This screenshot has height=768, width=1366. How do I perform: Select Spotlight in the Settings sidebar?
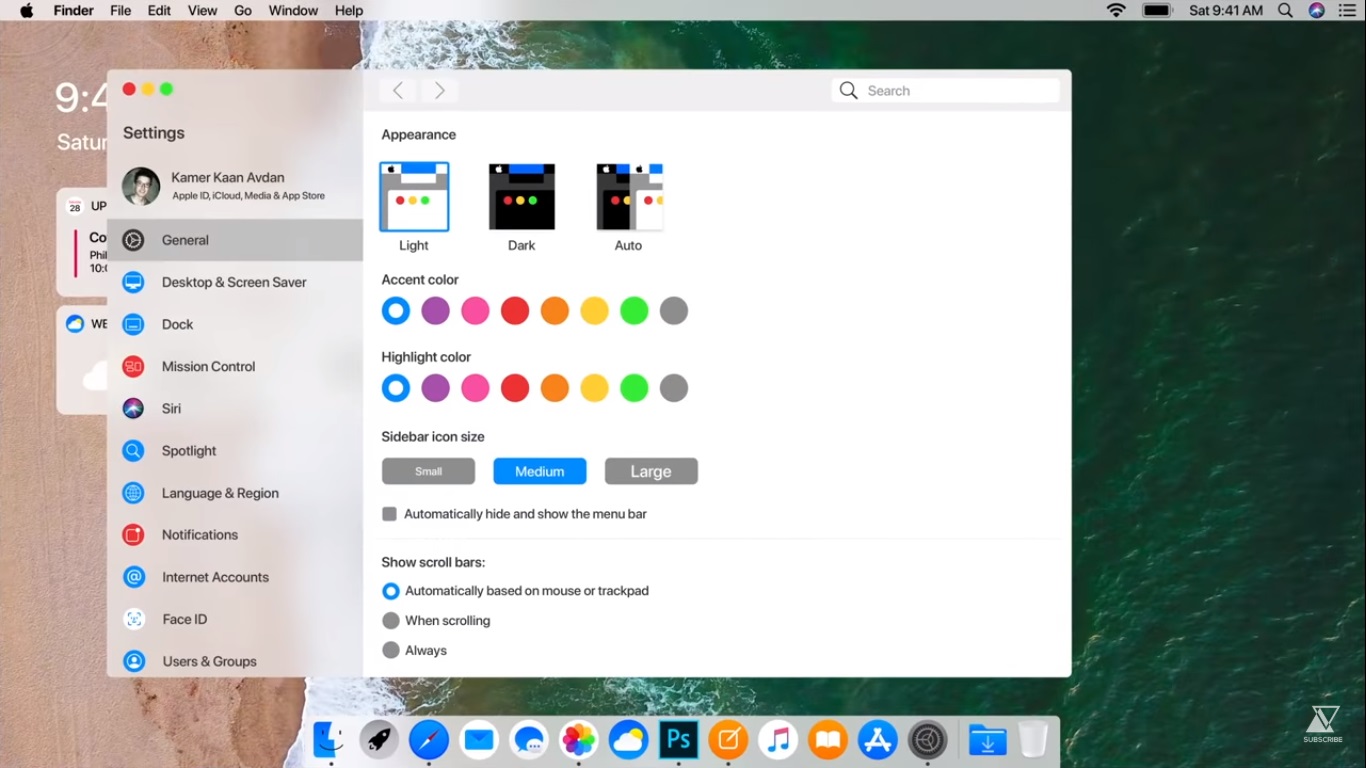coord(235,451)
